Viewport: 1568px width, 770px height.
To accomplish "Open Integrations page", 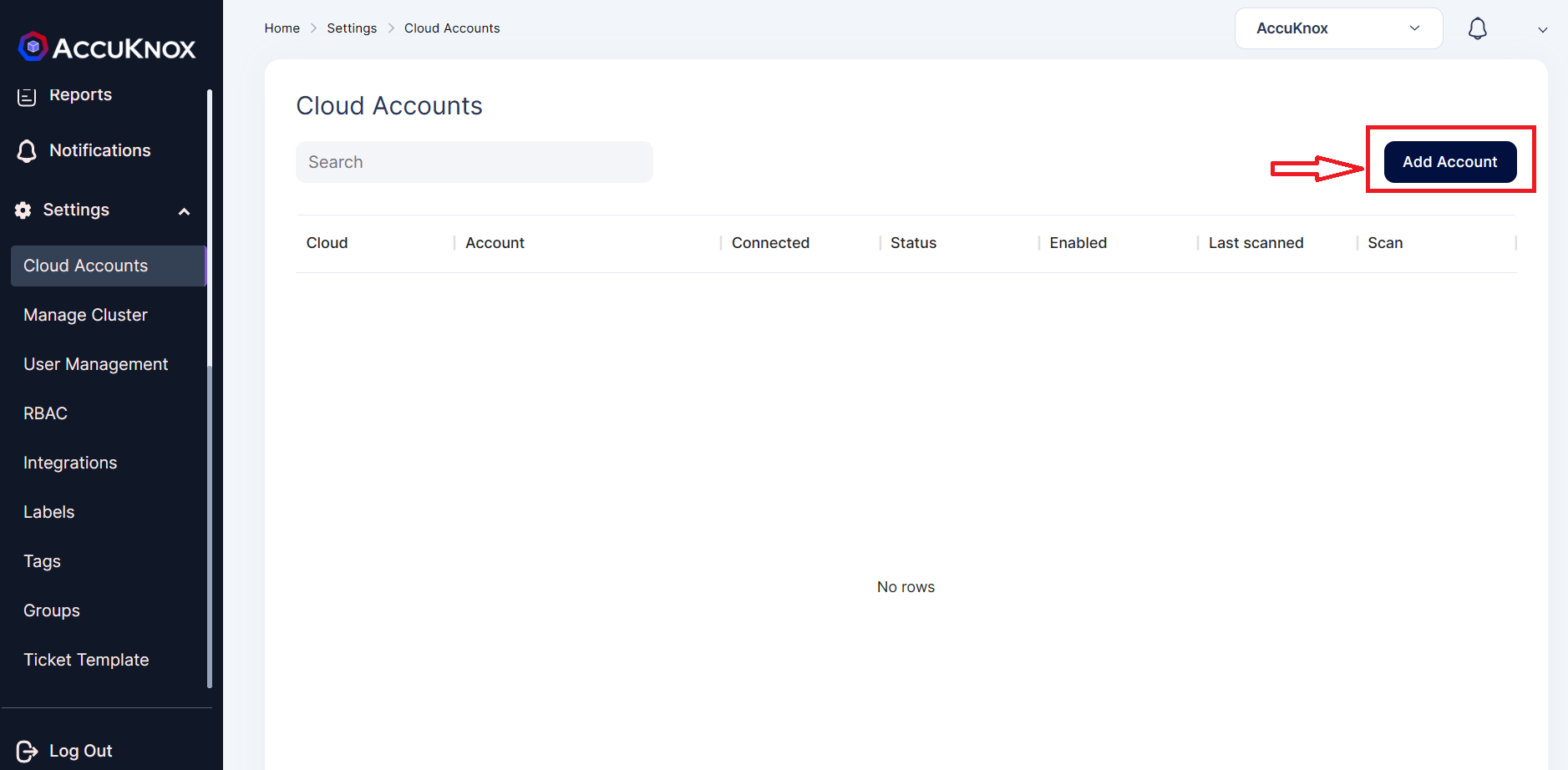I will click(70, 463).
